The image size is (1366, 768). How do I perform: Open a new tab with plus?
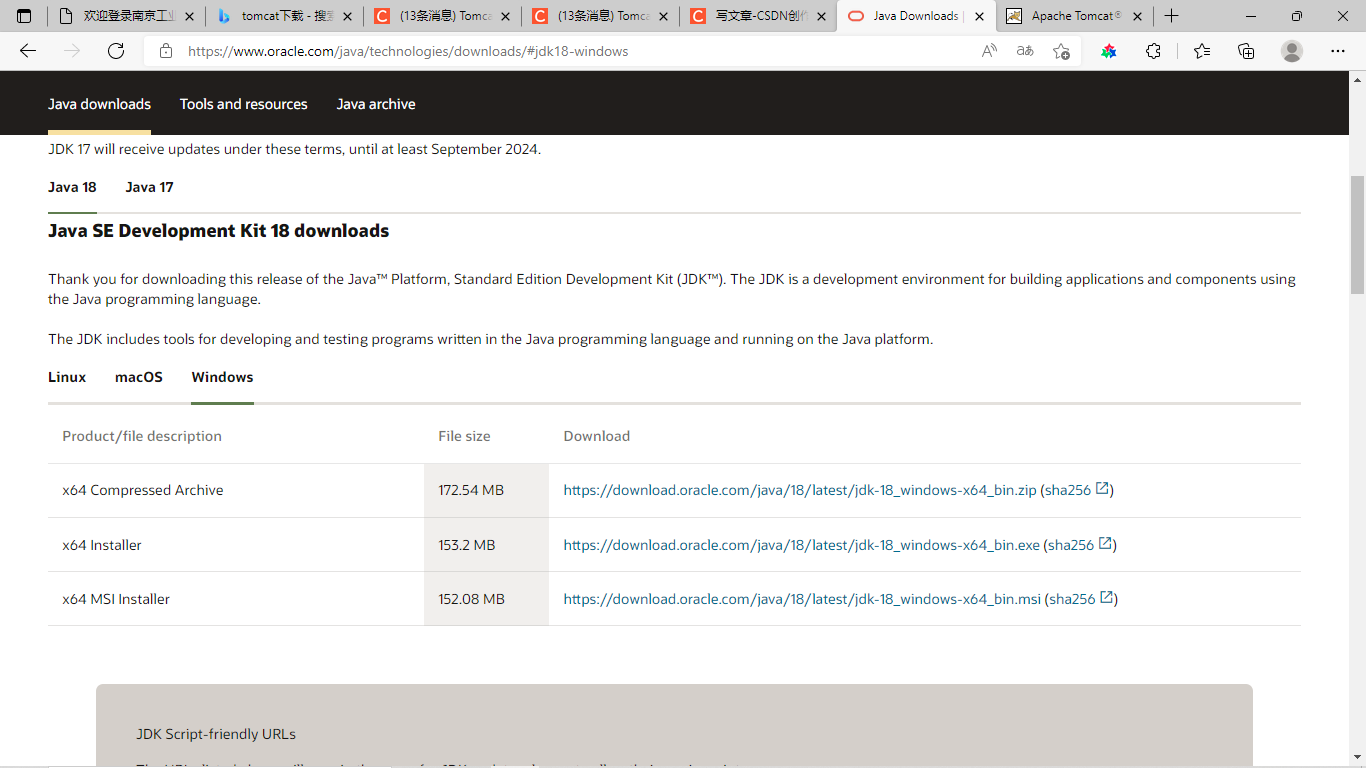[x=1172, y=16]
